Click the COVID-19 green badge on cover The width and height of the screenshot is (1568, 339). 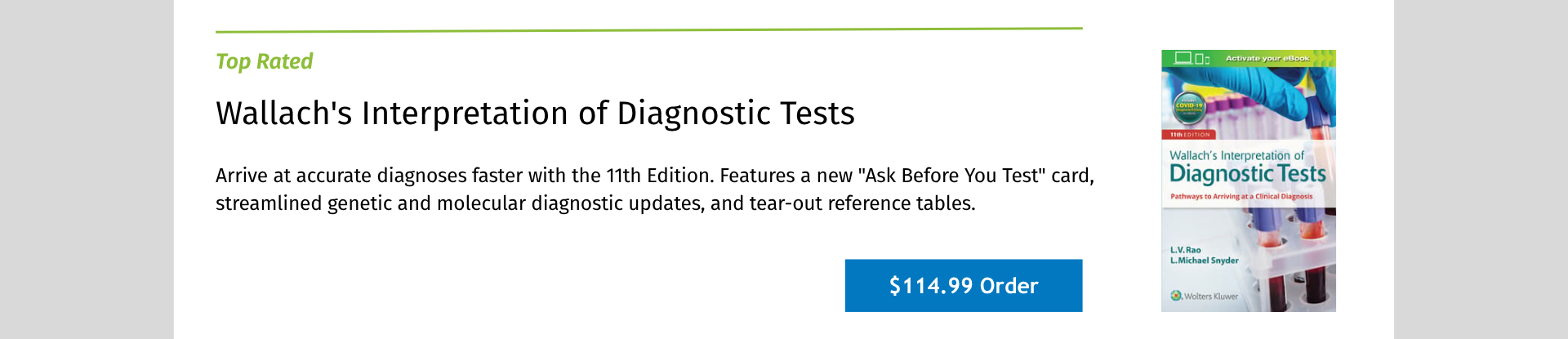click(1188, 106)
